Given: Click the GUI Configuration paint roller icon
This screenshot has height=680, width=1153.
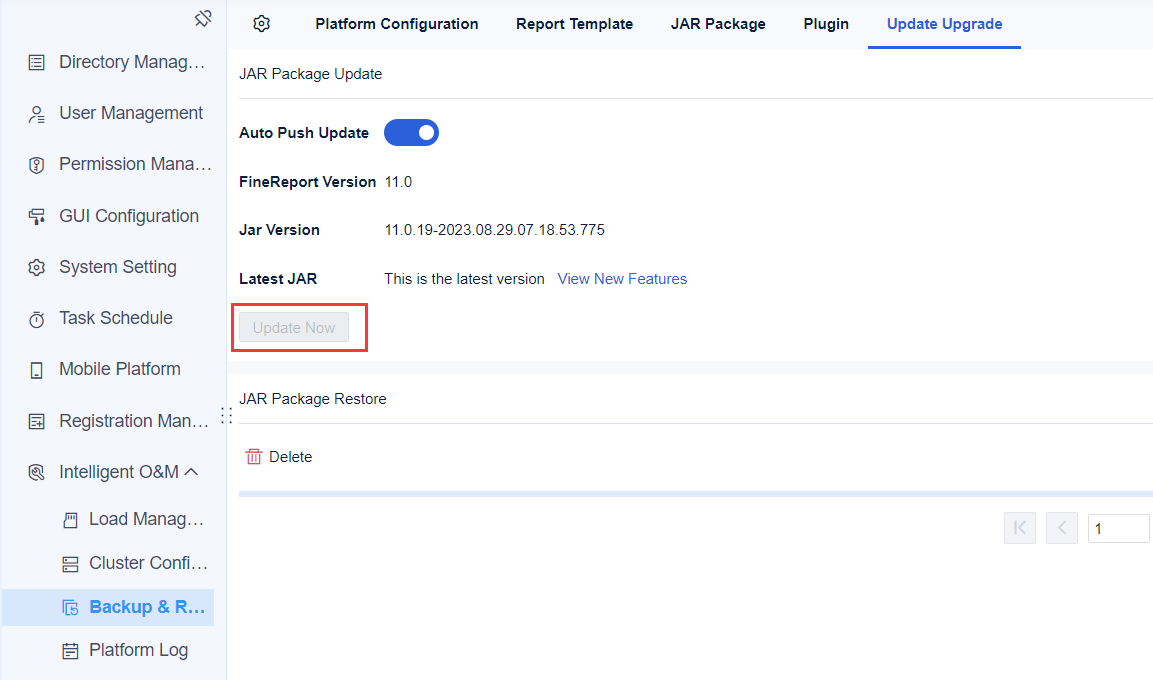Looking at the screenshot, I should click(x=36, y=216).
